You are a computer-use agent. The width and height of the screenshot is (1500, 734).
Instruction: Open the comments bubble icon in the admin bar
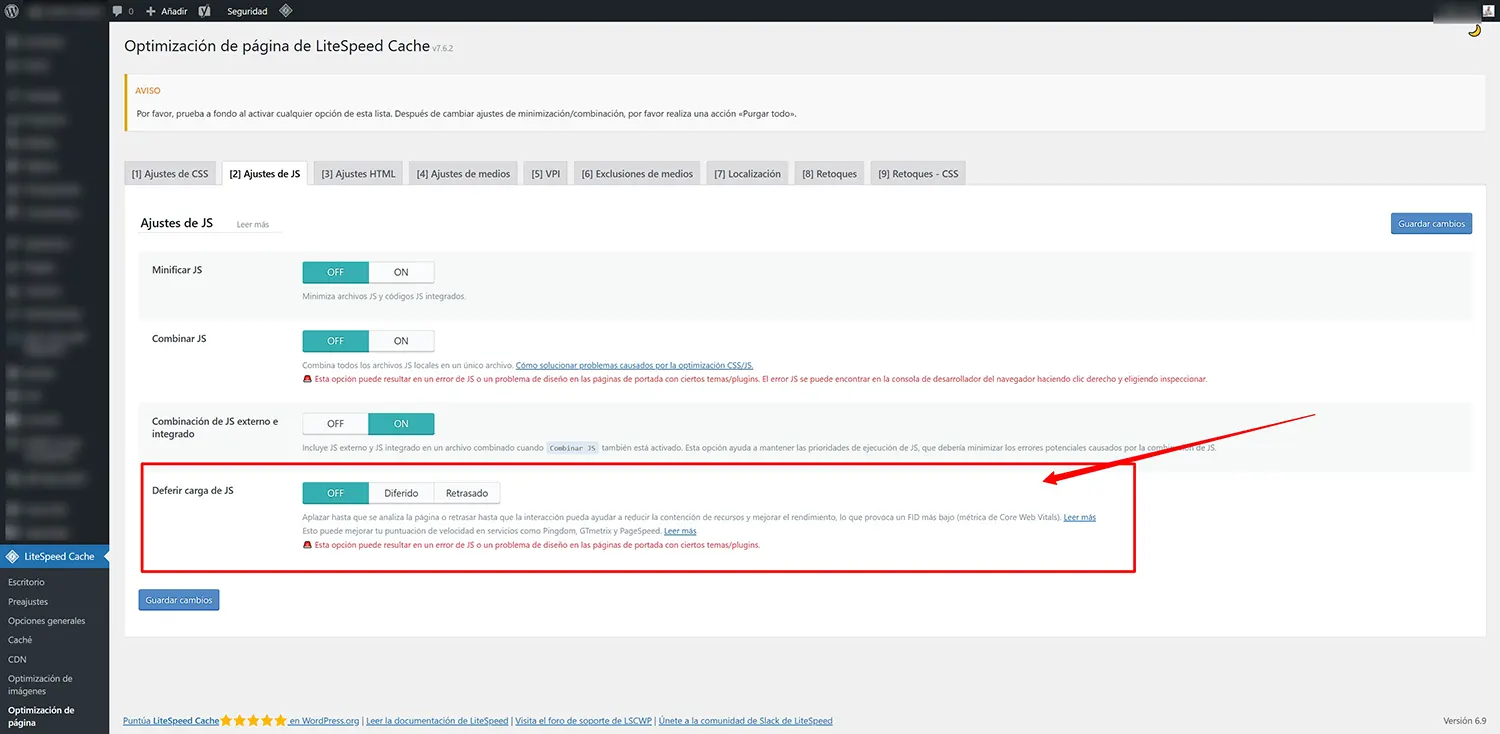[x=118, y=11]
